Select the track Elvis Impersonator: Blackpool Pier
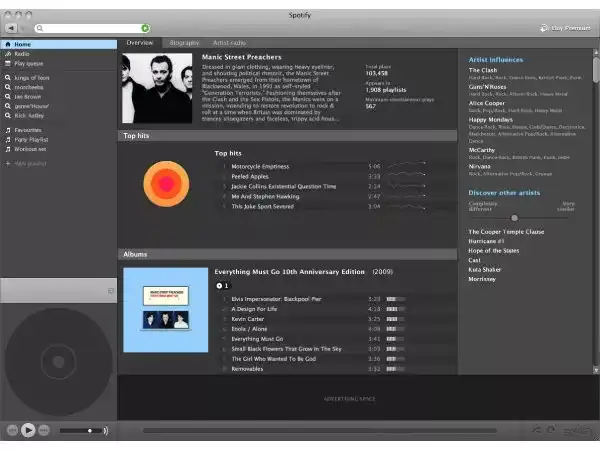 pos(276,299)
